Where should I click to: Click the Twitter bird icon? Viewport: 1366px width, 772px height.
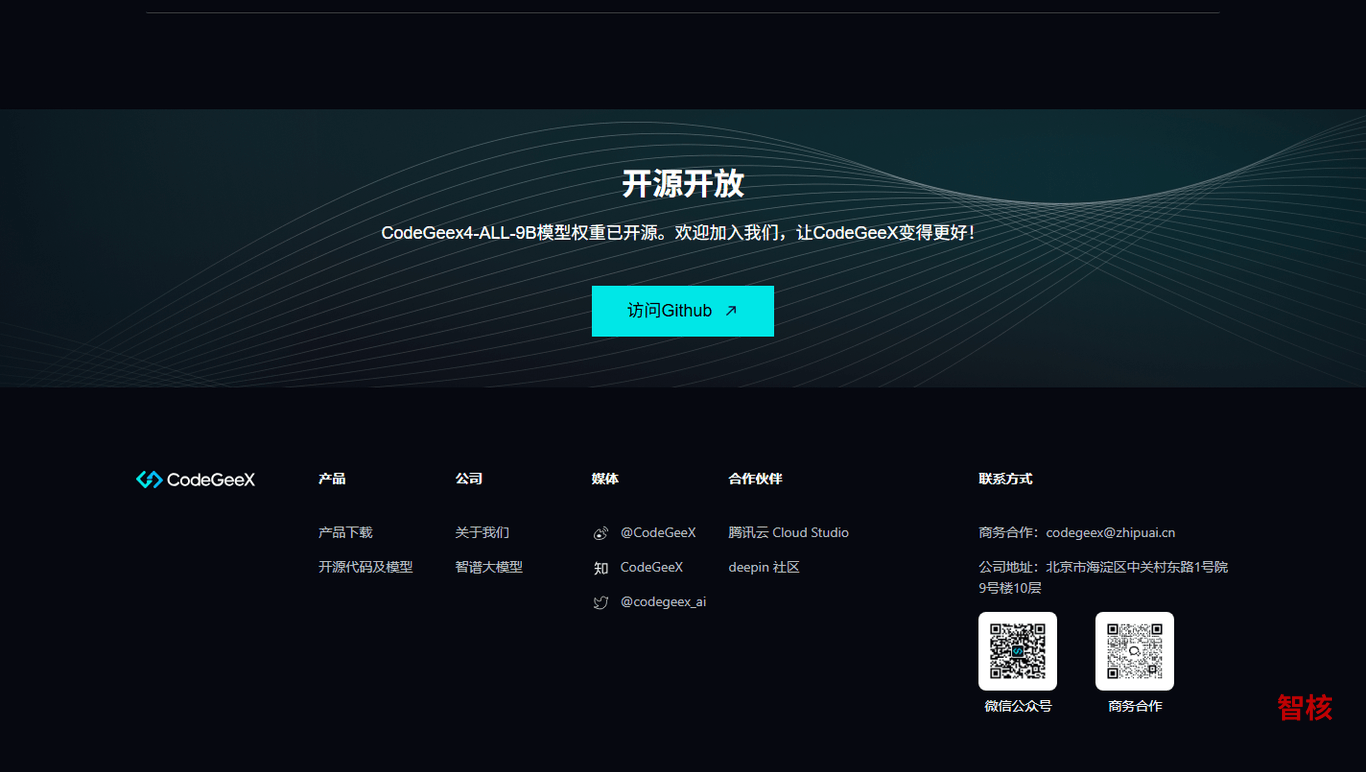click(601, 603)
